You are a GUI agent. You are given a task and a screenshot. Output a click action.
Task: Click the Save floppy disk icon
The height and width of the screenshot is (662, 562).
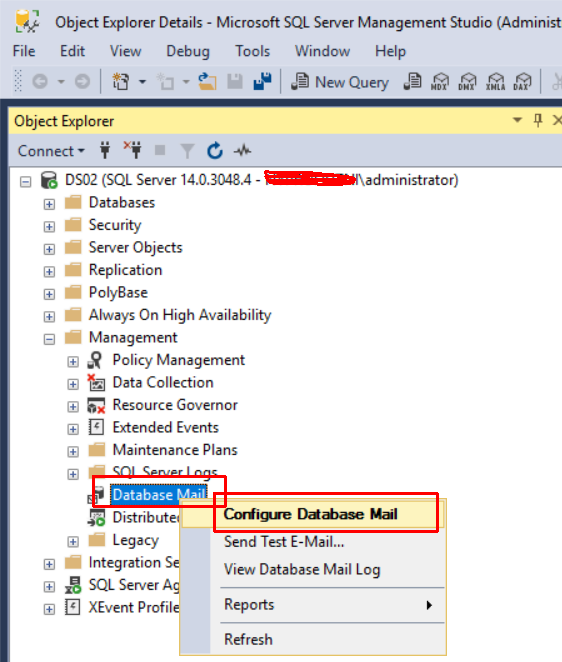pyautogui.click(x=235, y=81)
